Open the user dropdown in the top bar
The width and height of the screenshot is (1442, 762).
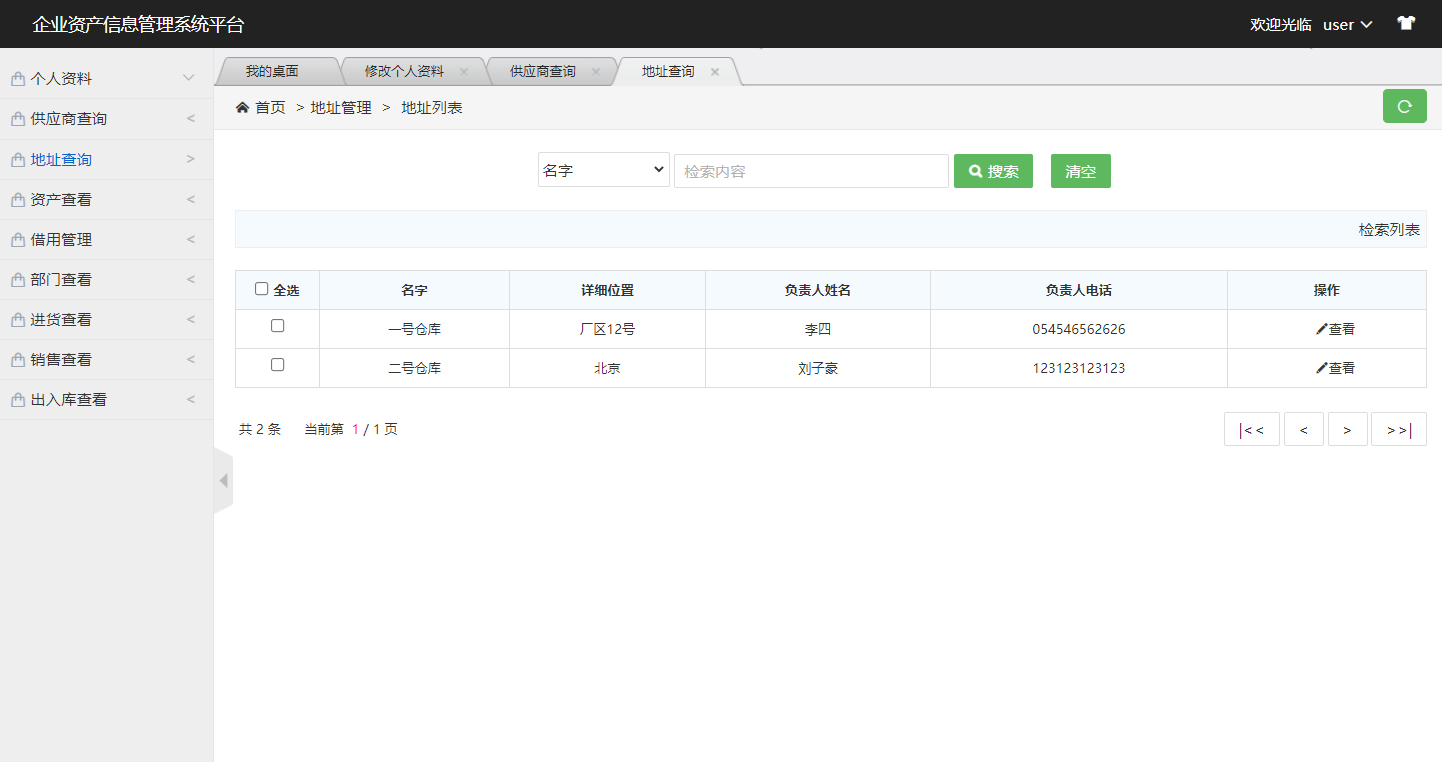pyautogui.click(x=1347, y=23)
